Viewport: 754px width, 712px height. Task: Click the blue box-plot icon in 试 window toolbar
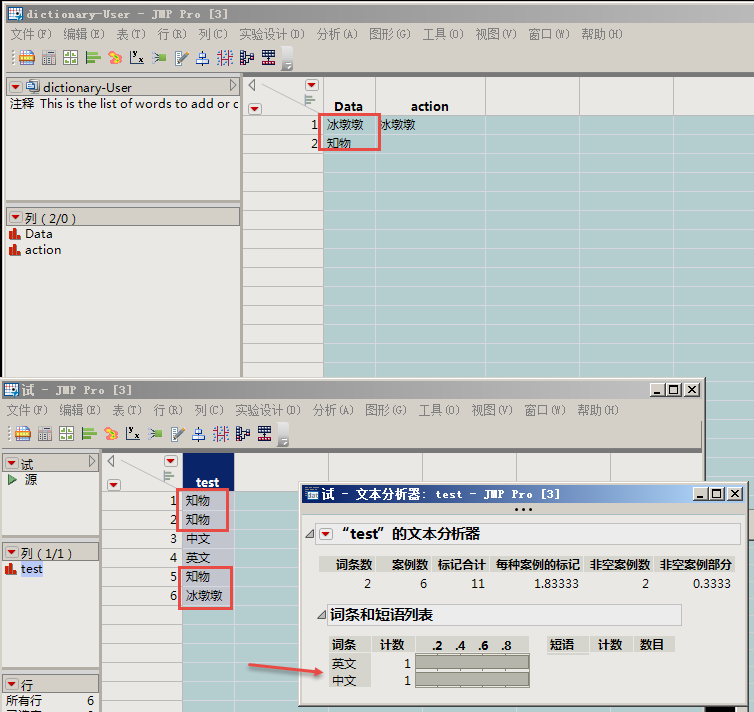[x=199, y=434]
